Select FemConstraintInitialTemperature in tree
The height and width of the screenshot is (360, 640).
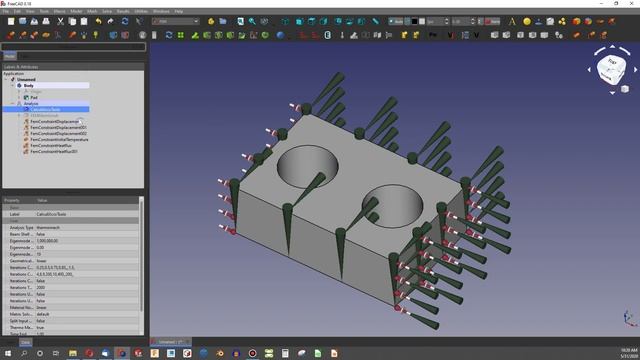[x=59, y=140]
